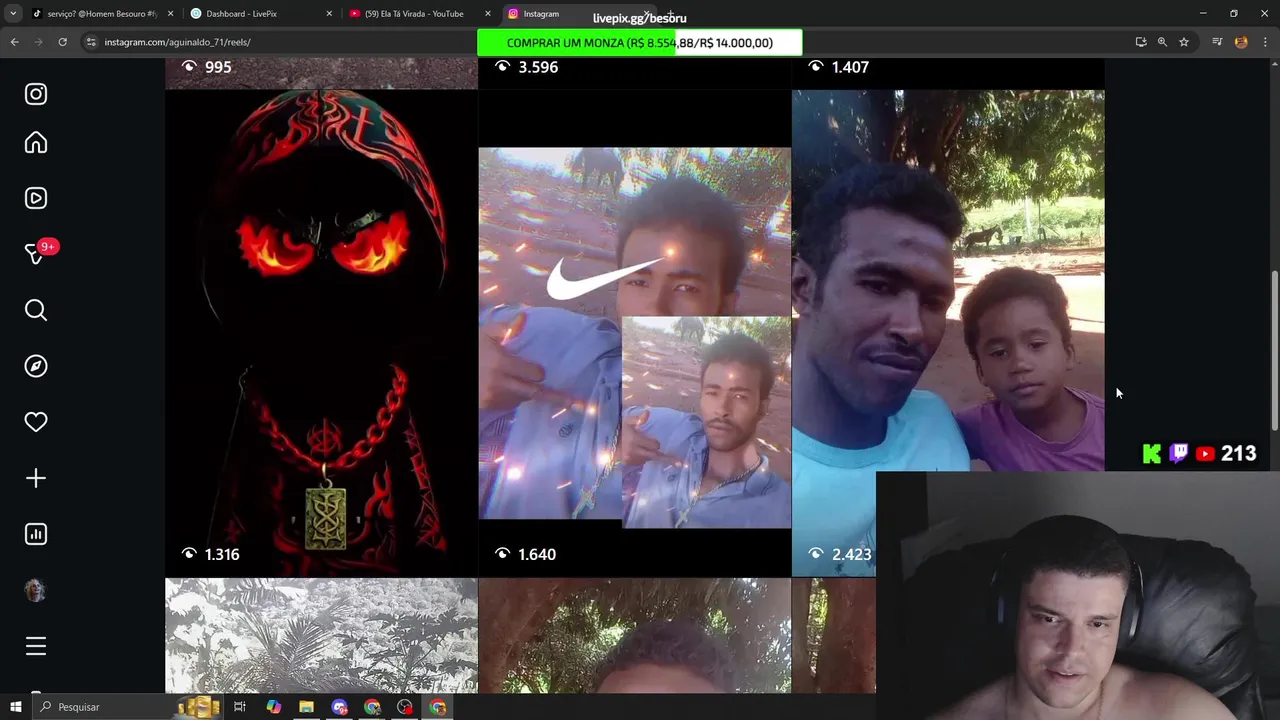Open Notifications heart icon

(36, 422)
